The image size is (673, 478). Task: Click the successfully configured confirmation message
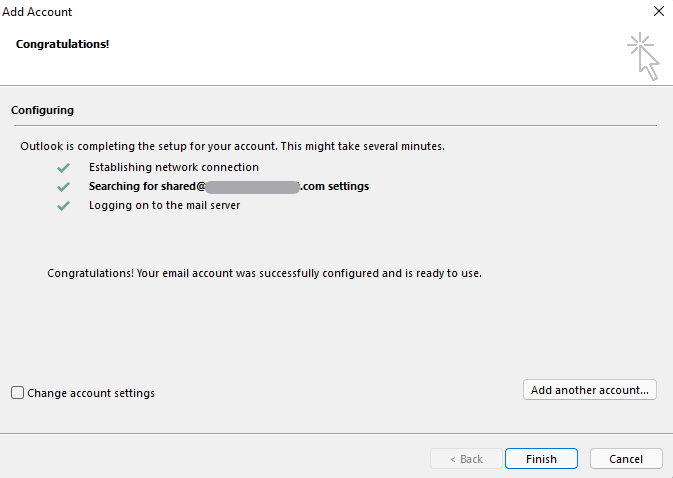(264, 273)
